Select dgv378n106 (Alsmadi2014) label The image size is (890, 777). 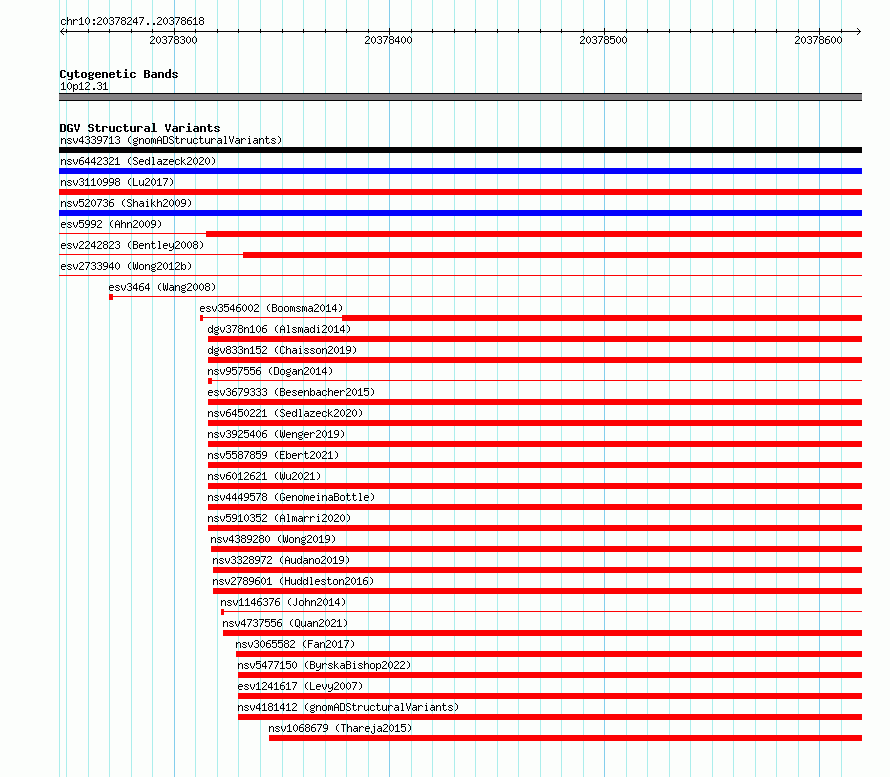click(x=279, y=329)
